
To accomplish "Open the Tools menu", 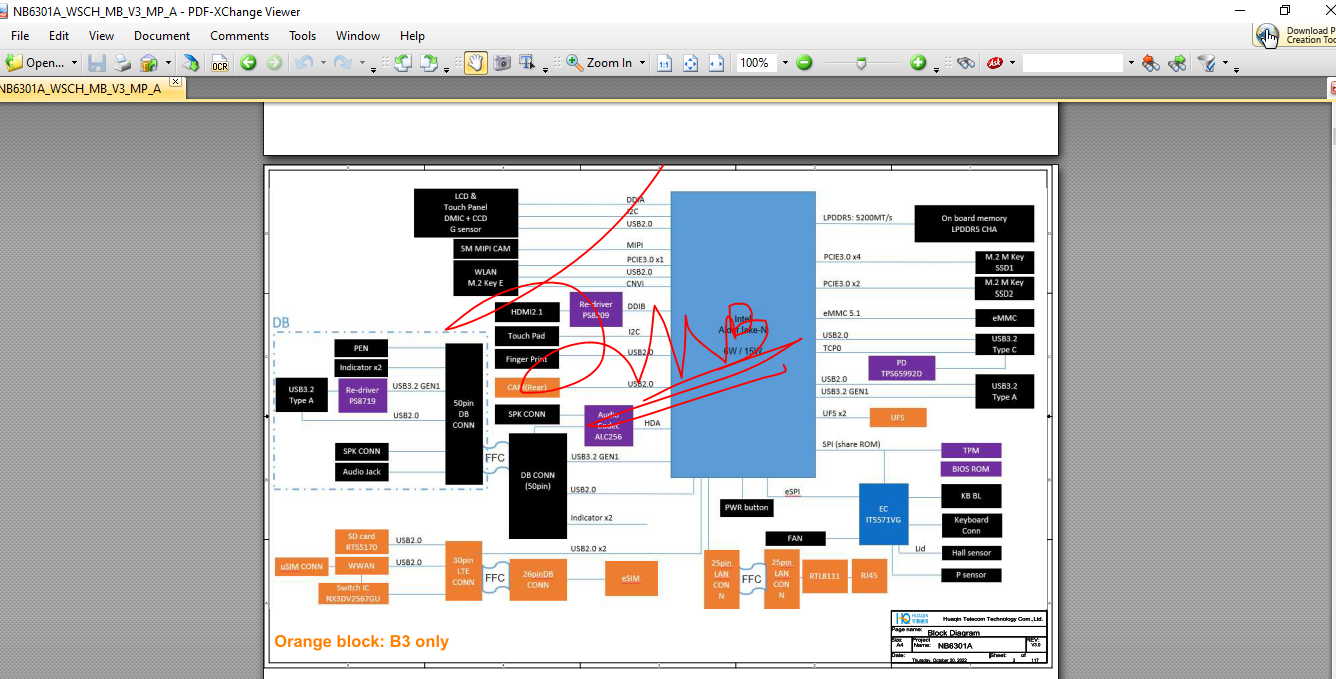I will tap(303, 35).
